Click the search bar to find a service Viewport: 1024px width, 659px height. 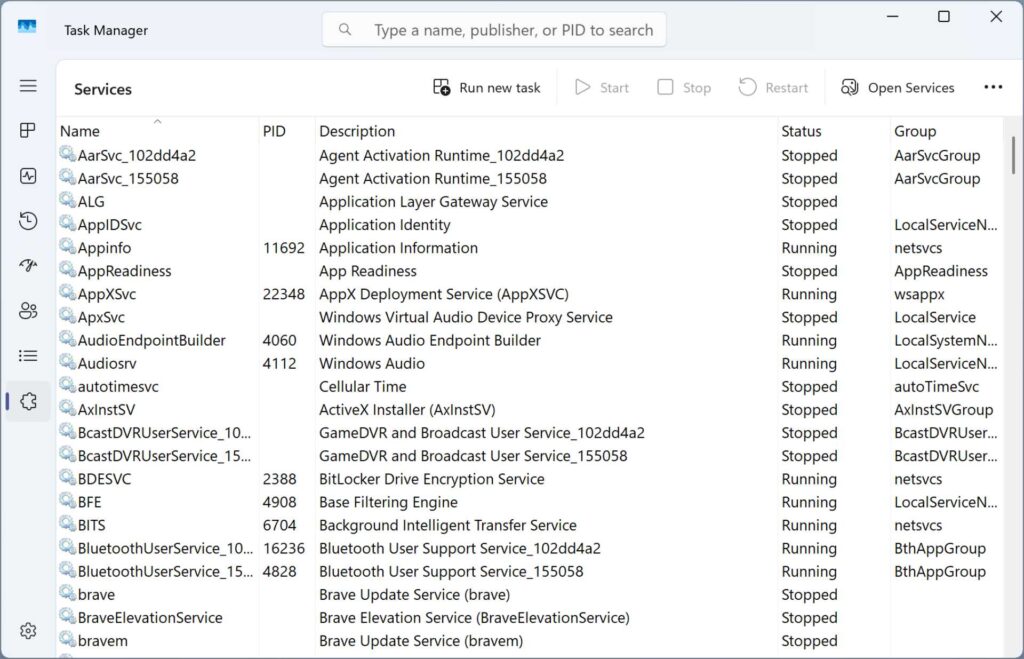(493, 29)
